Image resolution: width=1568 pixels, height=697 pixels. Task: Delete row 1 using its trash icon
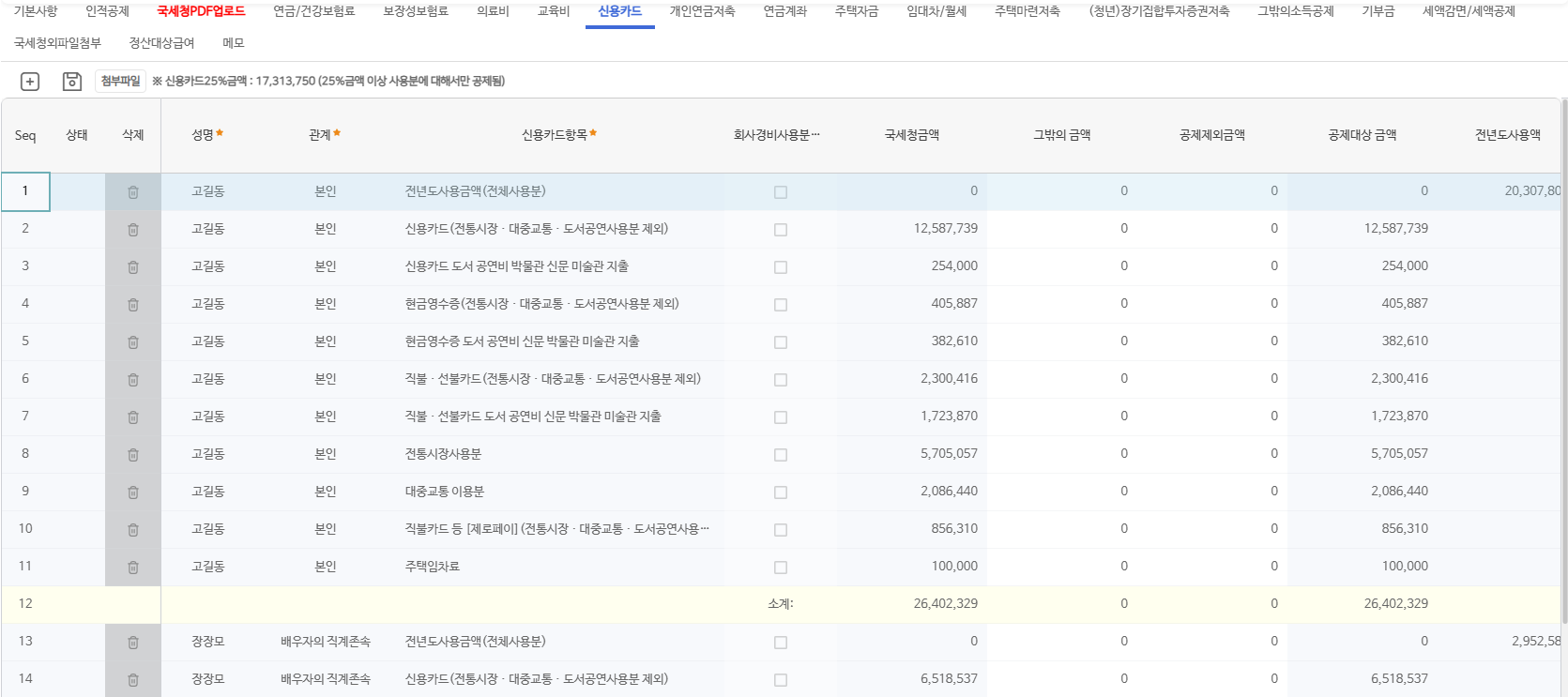point(133,192)
